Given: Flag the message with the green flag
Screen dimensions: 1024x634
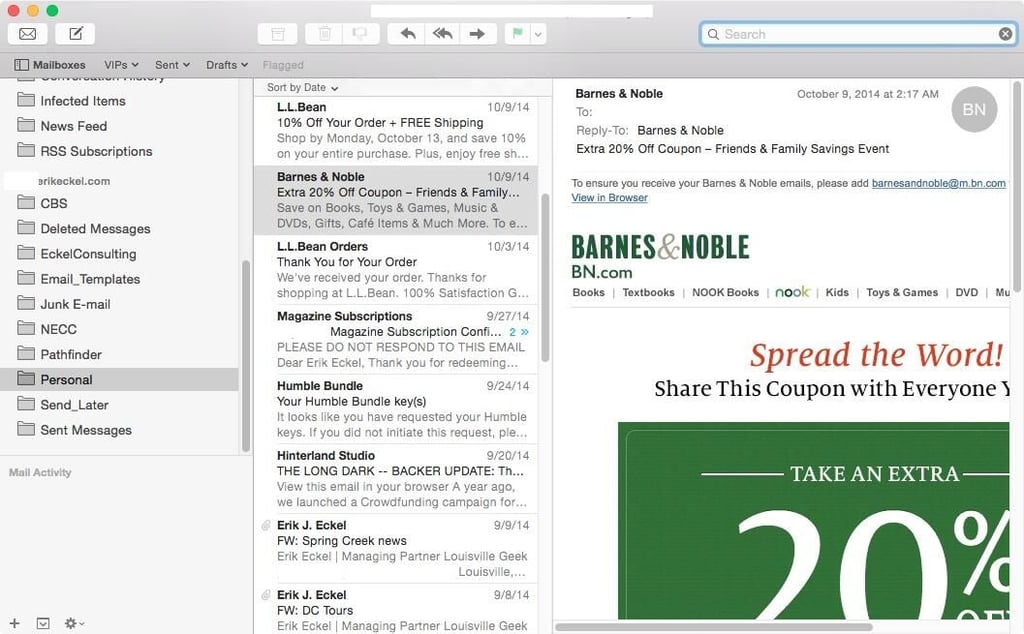Looking at the screenshot, I should 518,34.
